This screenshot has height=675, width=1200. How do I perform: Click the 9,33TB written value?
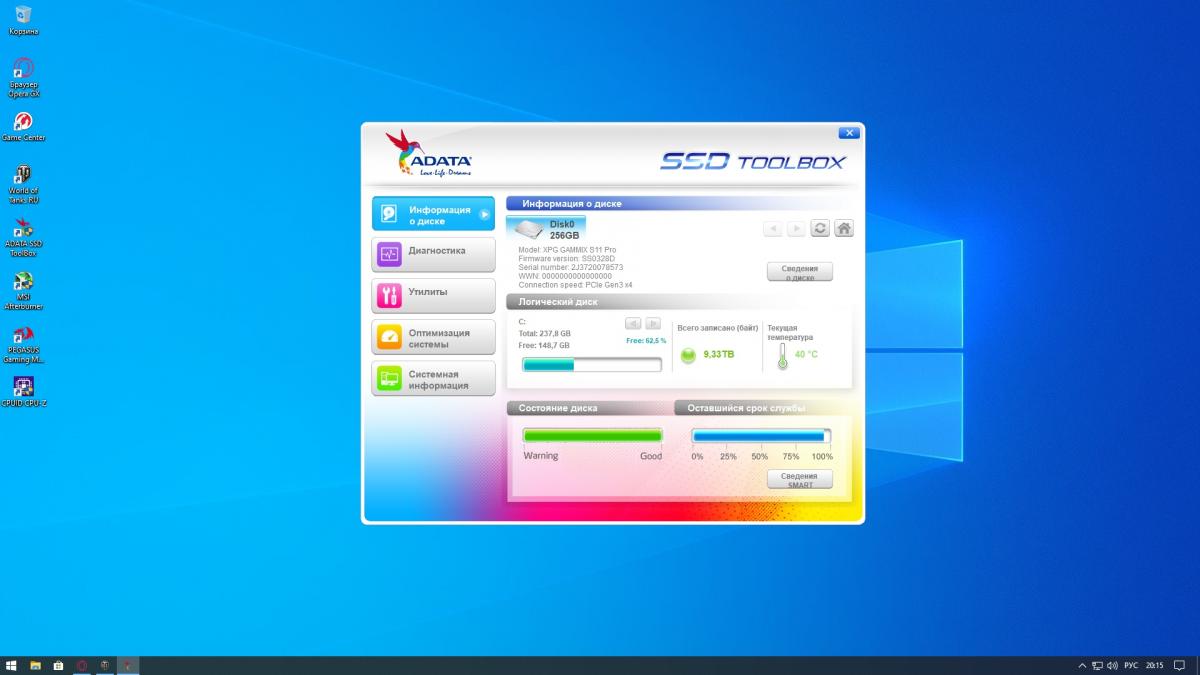[718, 355]
